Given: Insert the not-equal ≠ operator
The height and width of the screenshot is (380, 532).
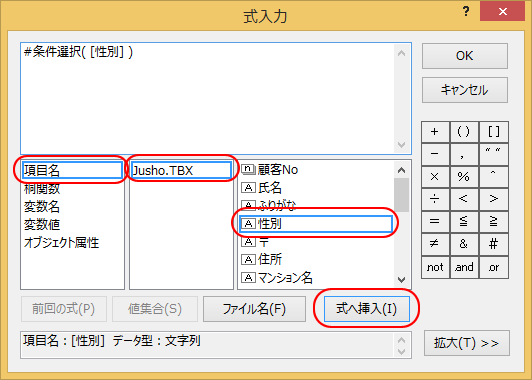Looking at the screenshot, I should pyautogui.click(x=435, y=244).
